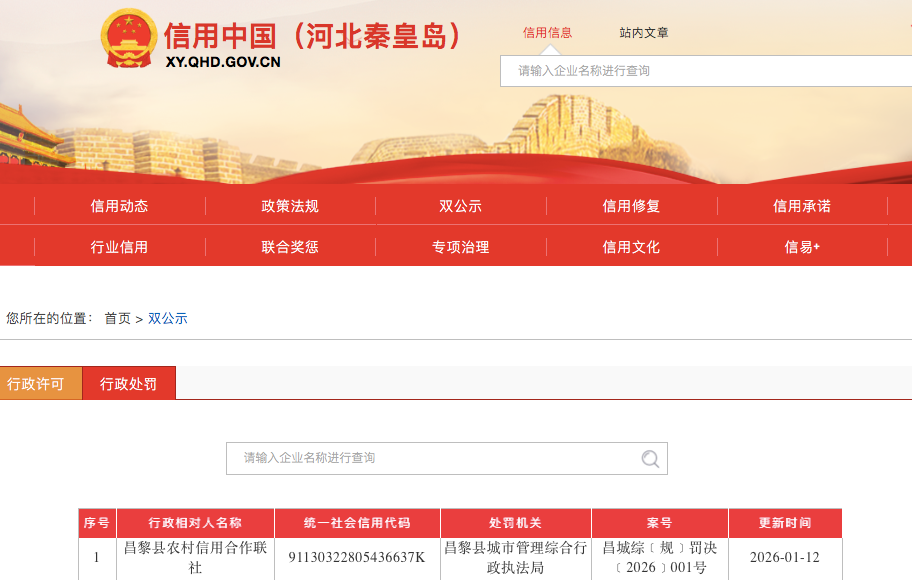Click the national emblem logo icon
The width and height of the screenshot is (912, 580).
click(129, 39)
